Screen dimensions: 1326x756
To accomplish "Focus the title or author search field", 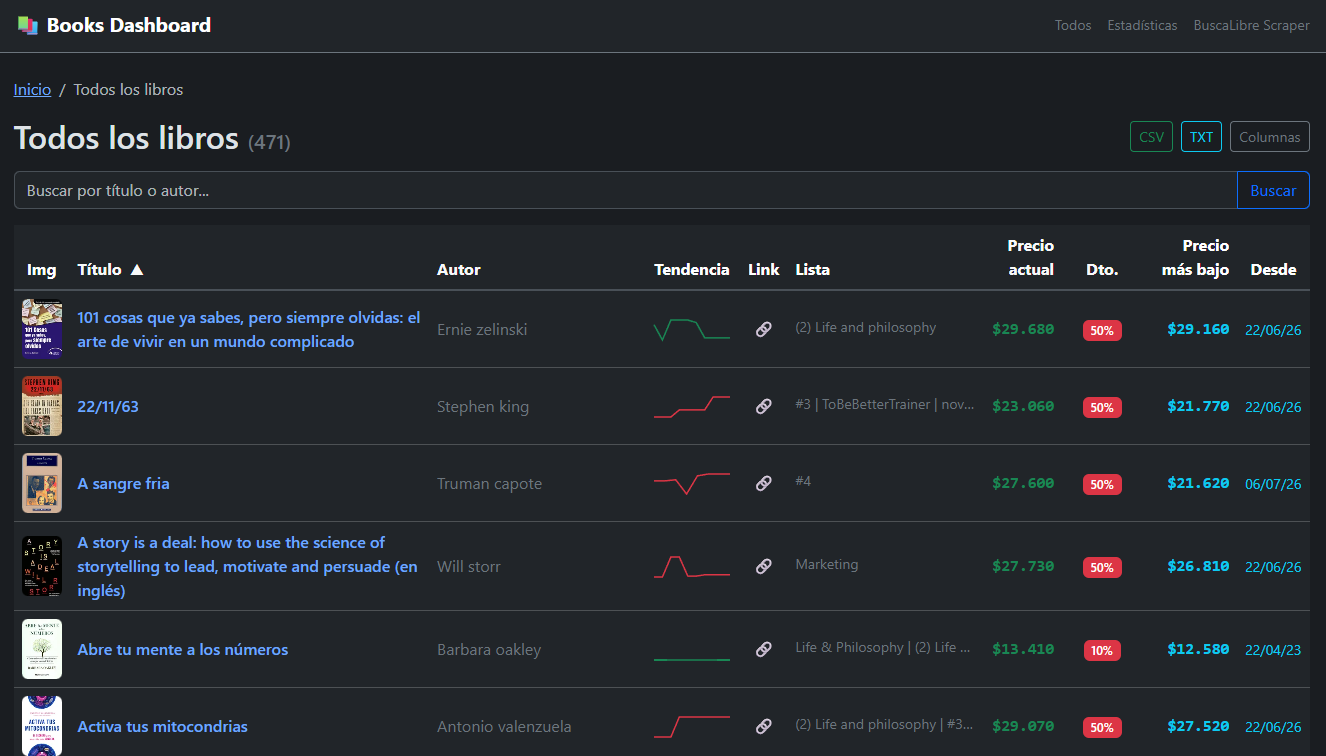I will coord(626,190).
